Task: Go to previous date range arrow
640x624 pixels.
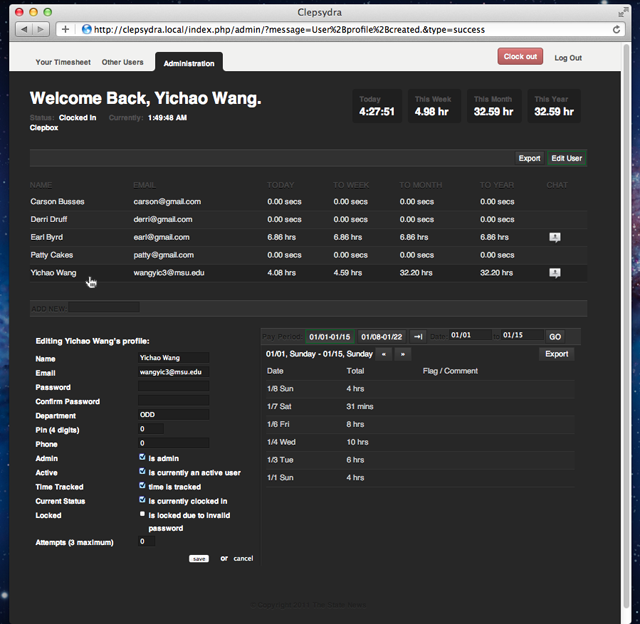Action: (384, 354)
